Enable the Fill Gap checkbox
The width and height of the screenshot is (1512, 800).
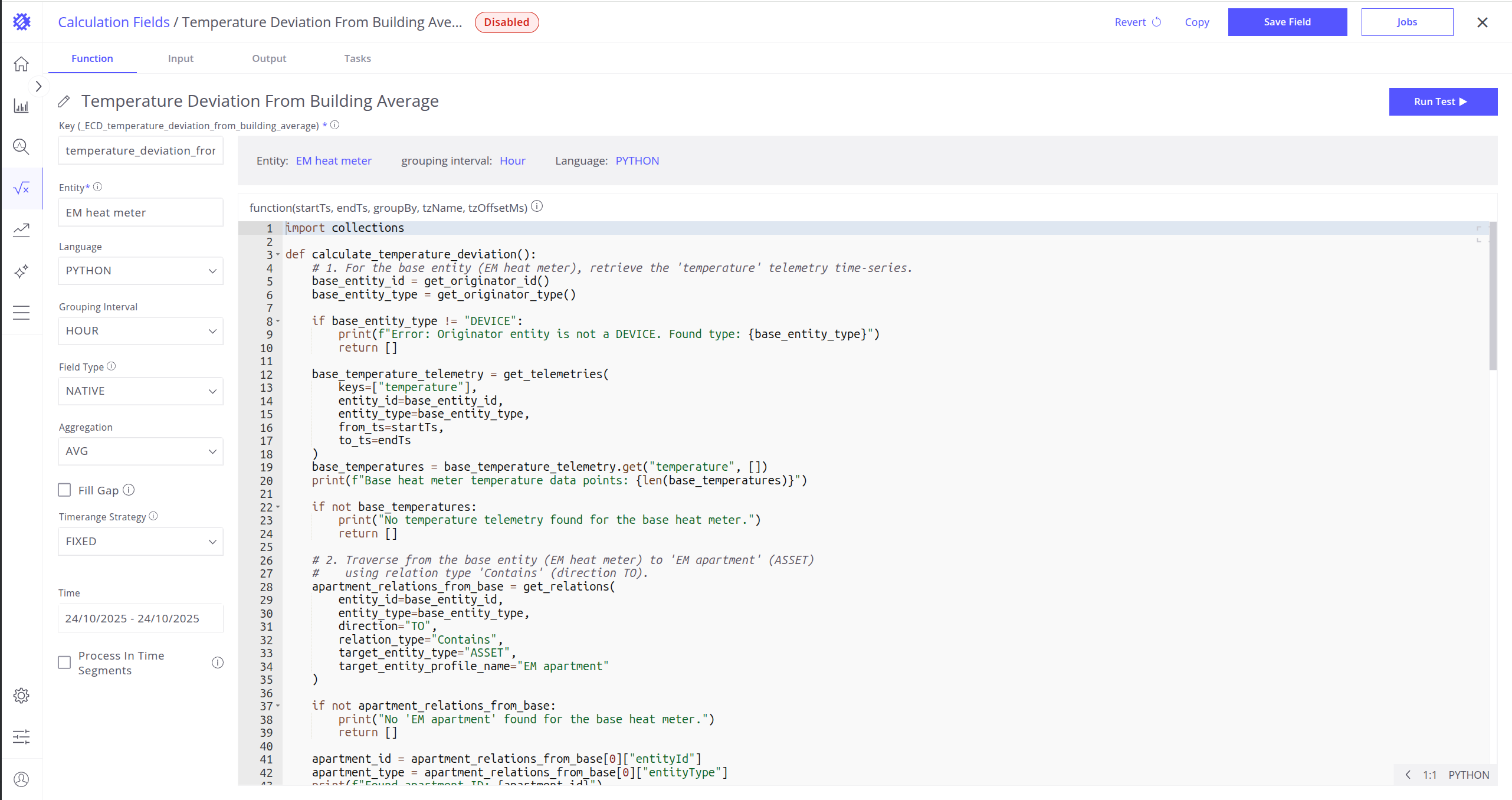click(64, 490)
